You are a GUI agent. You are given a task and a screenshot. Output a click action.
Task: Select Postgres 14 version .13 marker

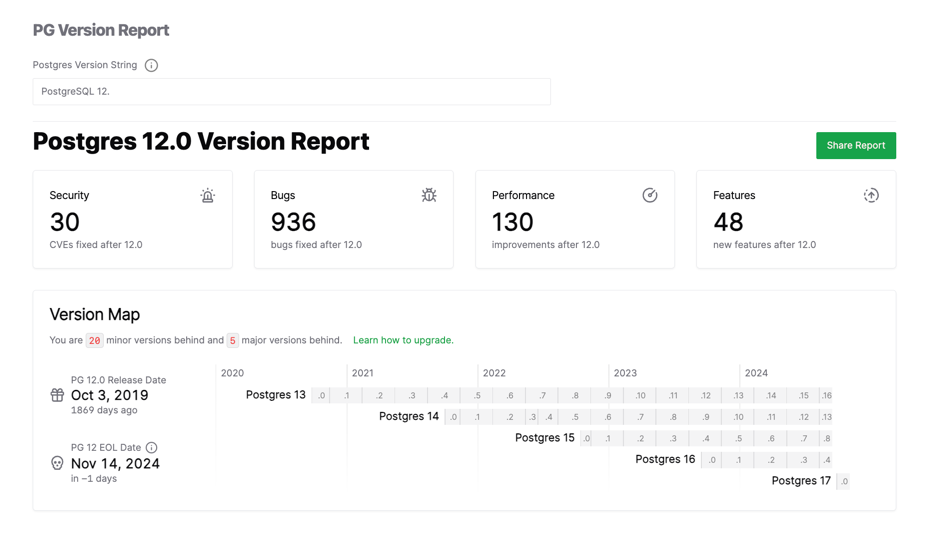826,417
